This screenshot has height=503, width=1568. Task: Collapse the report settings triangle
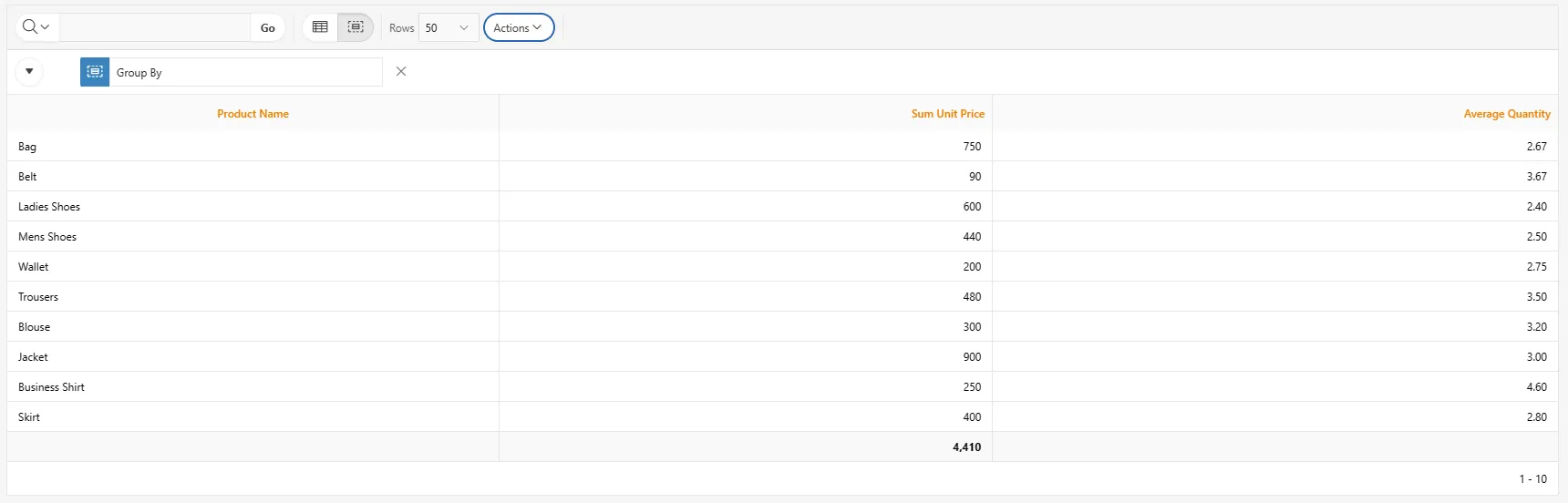point(29,71)
